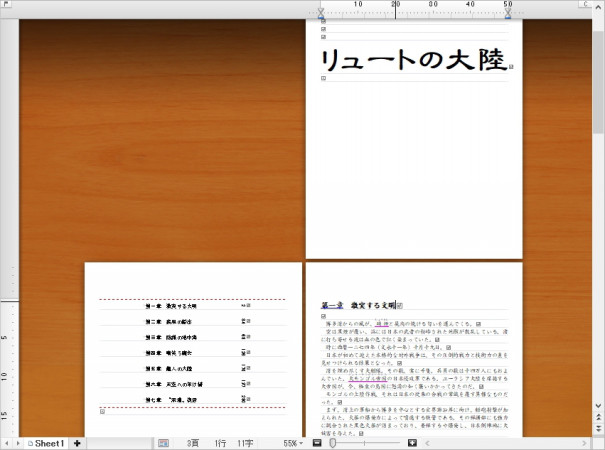The image size is (605, 450).
Task: Click the zoom slider handle
Action: tap(333, 443)
